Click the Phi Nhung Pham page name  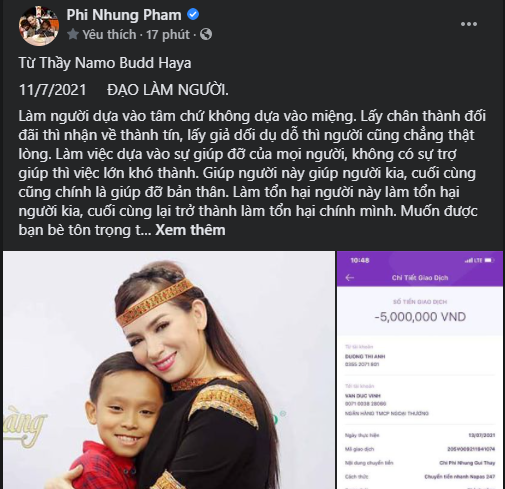(124, 15)
